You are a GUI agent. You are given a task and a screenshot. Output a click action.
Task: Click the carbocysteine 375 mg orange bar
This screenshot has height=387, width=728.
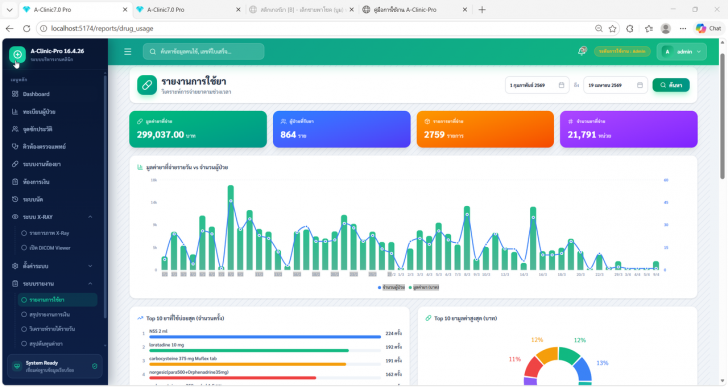pos(247,364)
